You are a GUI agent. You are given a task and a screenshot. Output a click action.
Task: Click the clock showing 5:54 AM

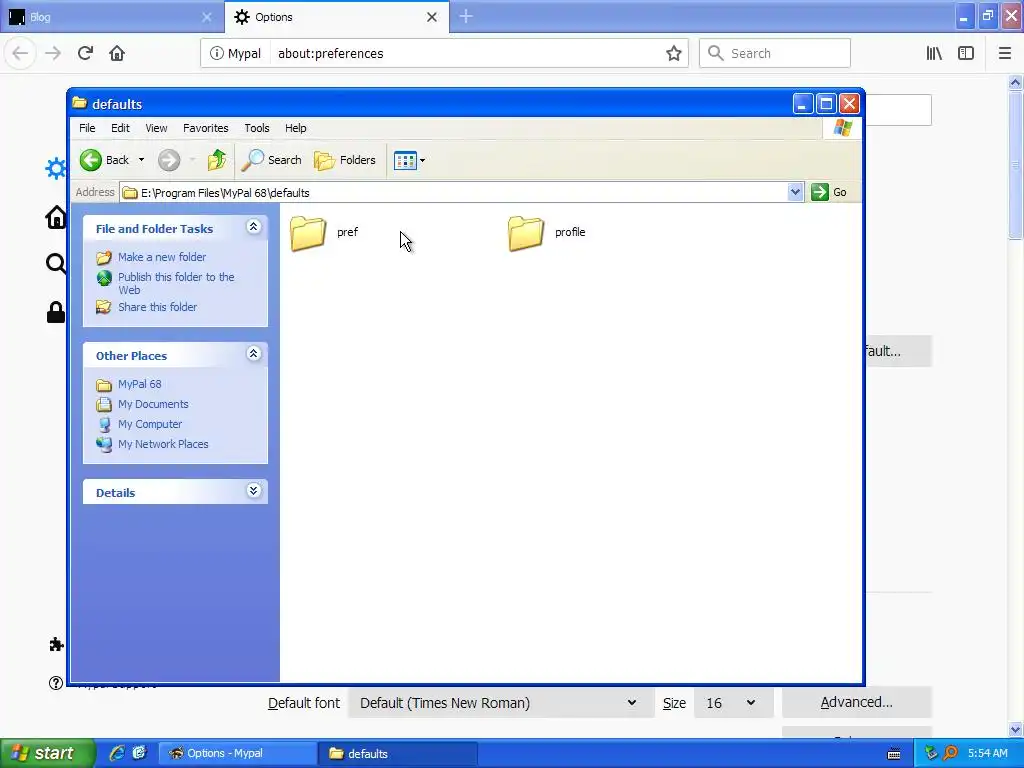[x=987, y=753]
